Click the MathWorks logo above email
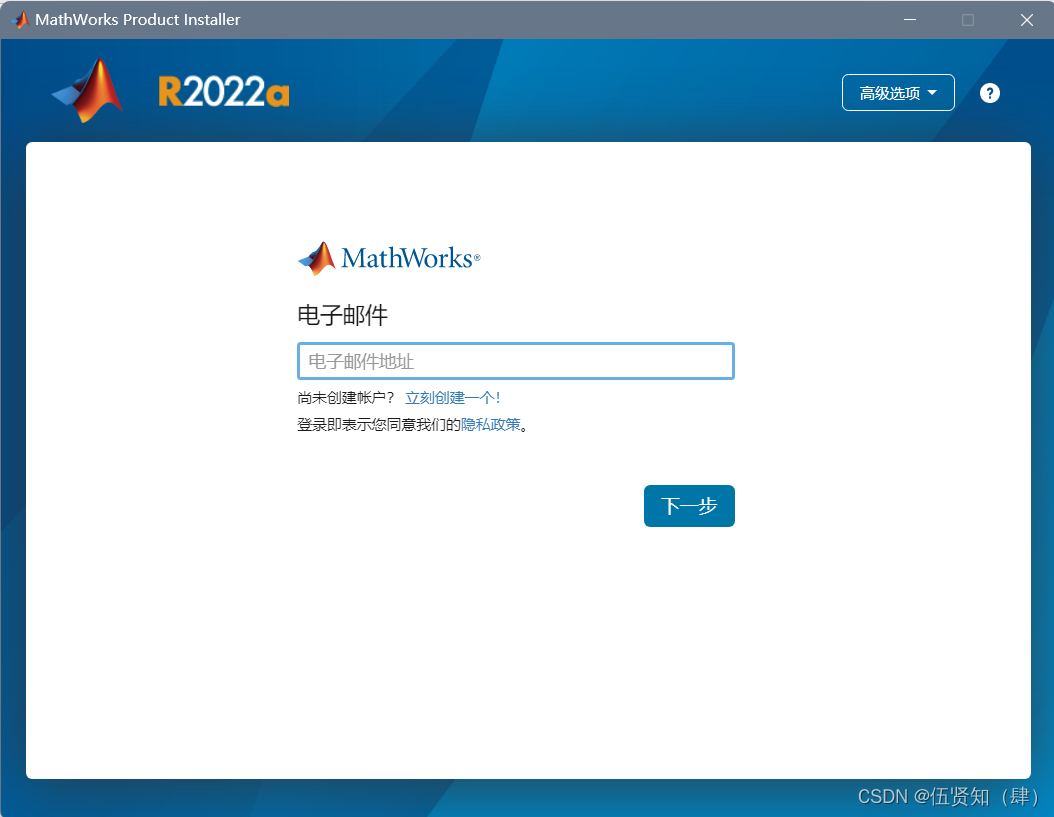Image resolution: width=1054 pixels, height=817 pixels. click(x=389, y=258)
